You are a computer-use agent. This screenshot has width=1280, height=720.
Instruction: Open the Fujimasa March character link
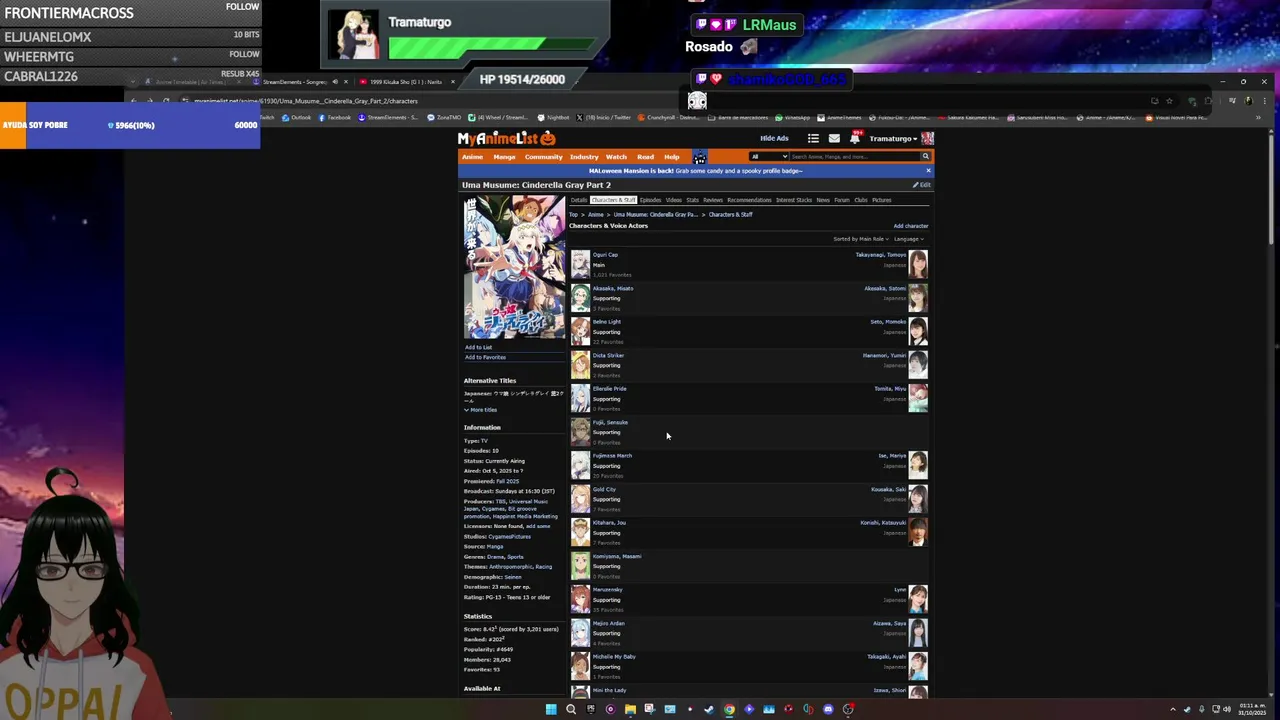(612, 456)
